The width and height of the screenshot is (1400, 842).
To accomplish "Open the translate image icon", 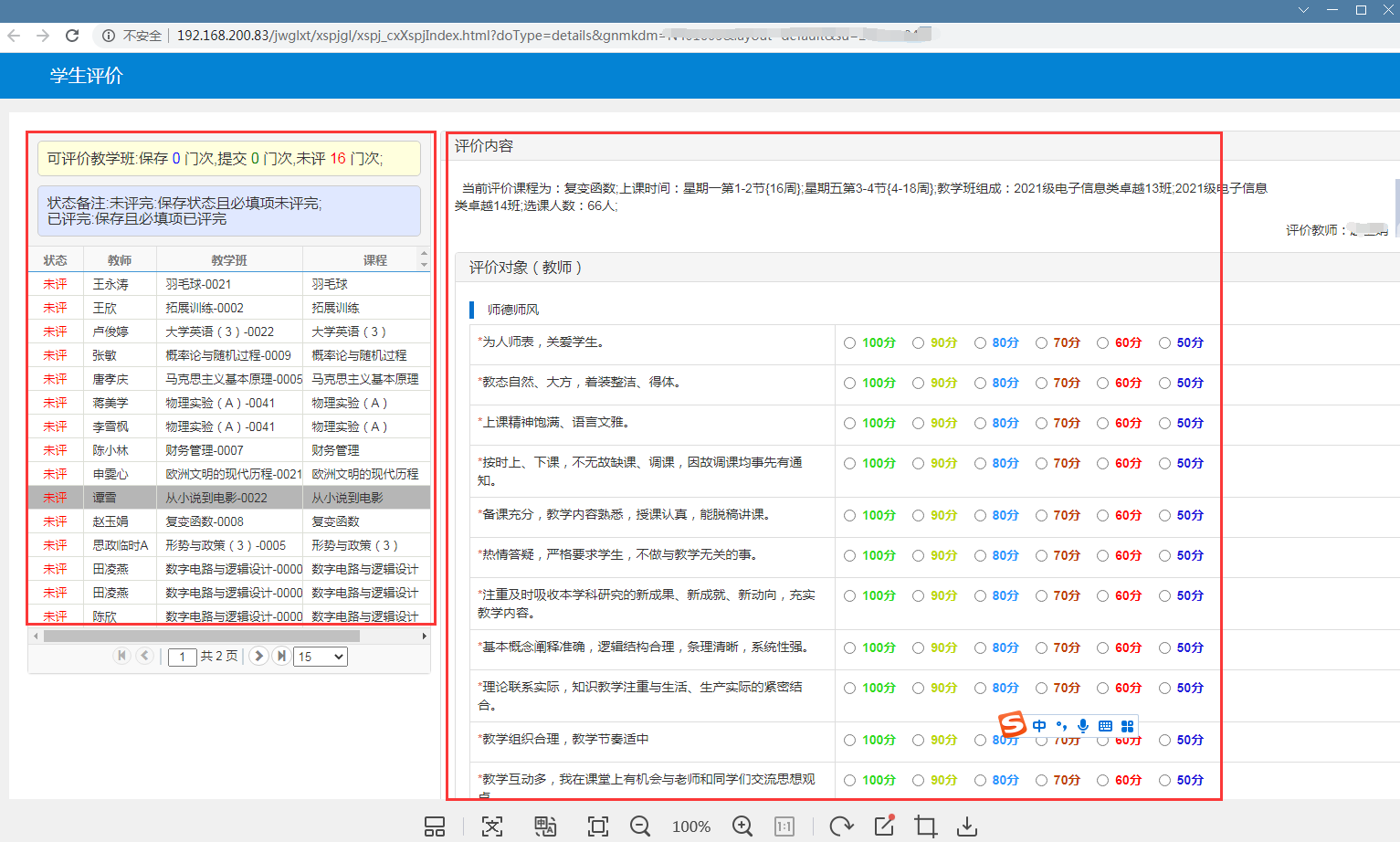I will point(545,826).
